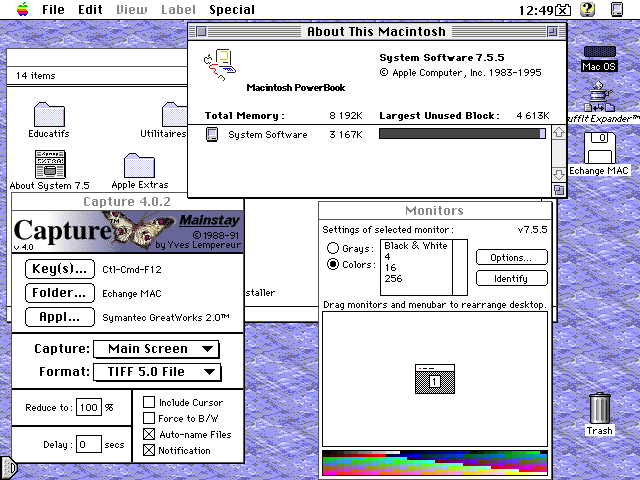Select the Trash icon
640x480 pixels.
(x=600, y=408)
